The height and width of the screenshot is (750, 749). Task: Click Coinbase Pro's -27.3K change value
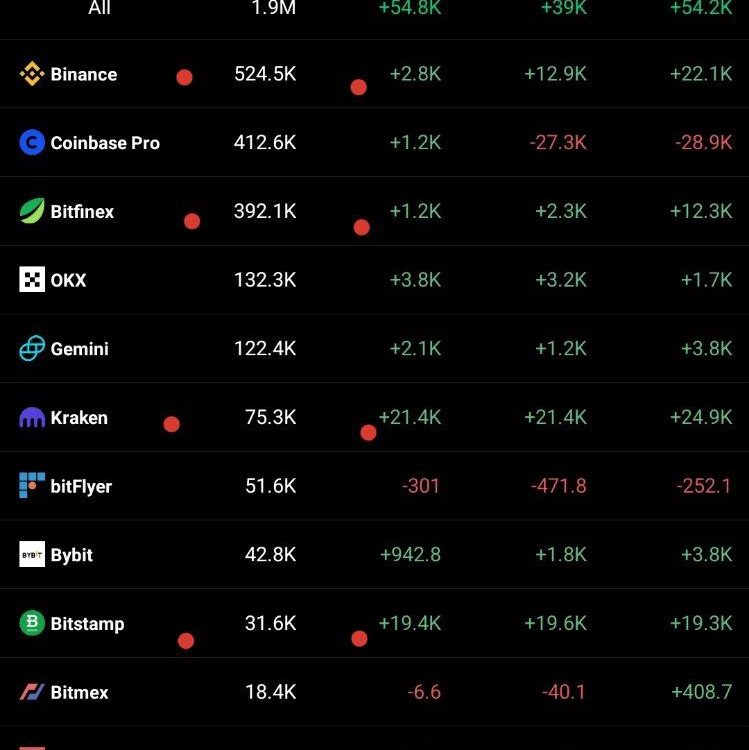click(558, 143)
